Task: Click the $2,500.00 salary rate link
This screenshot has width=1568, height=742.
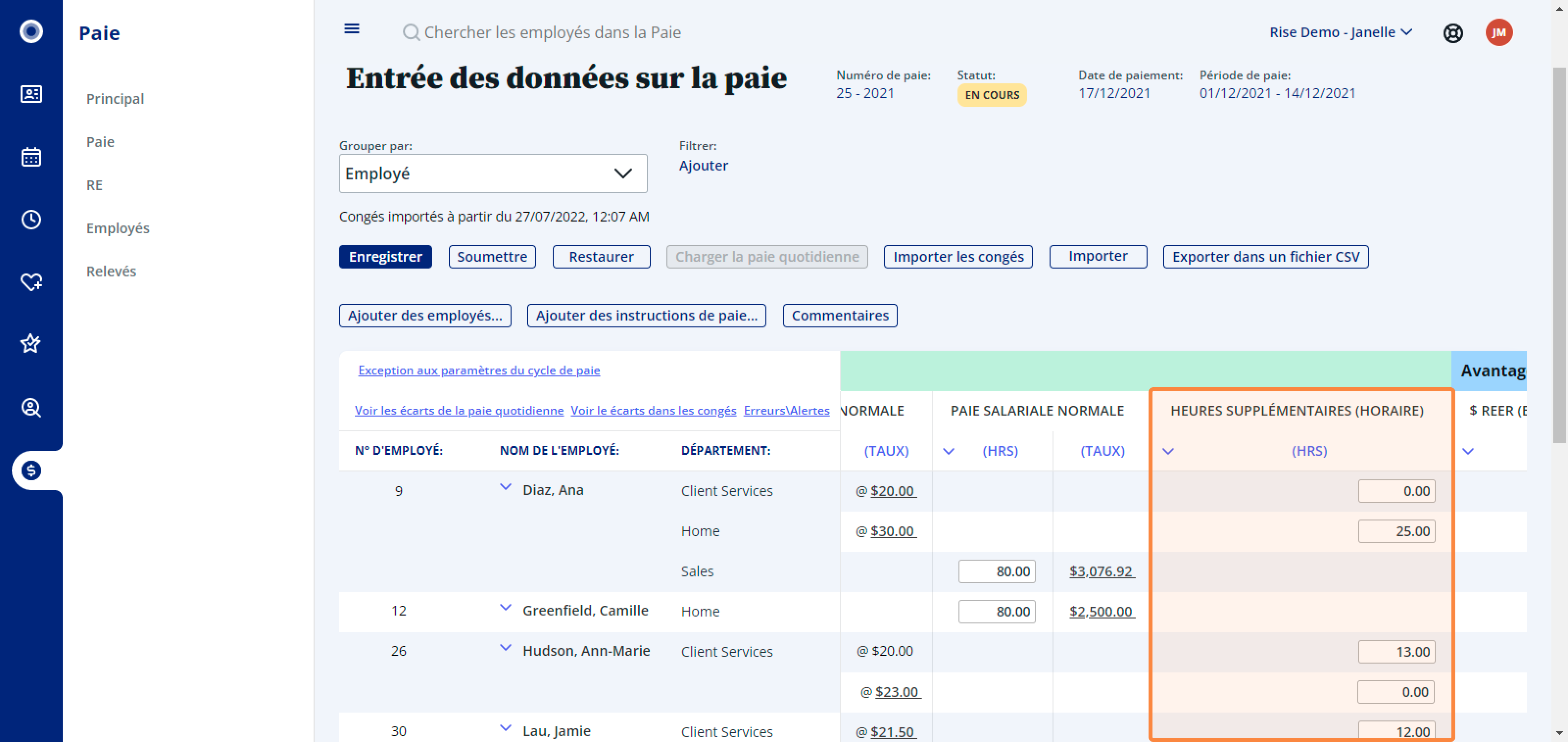Action: (1102, 612)
